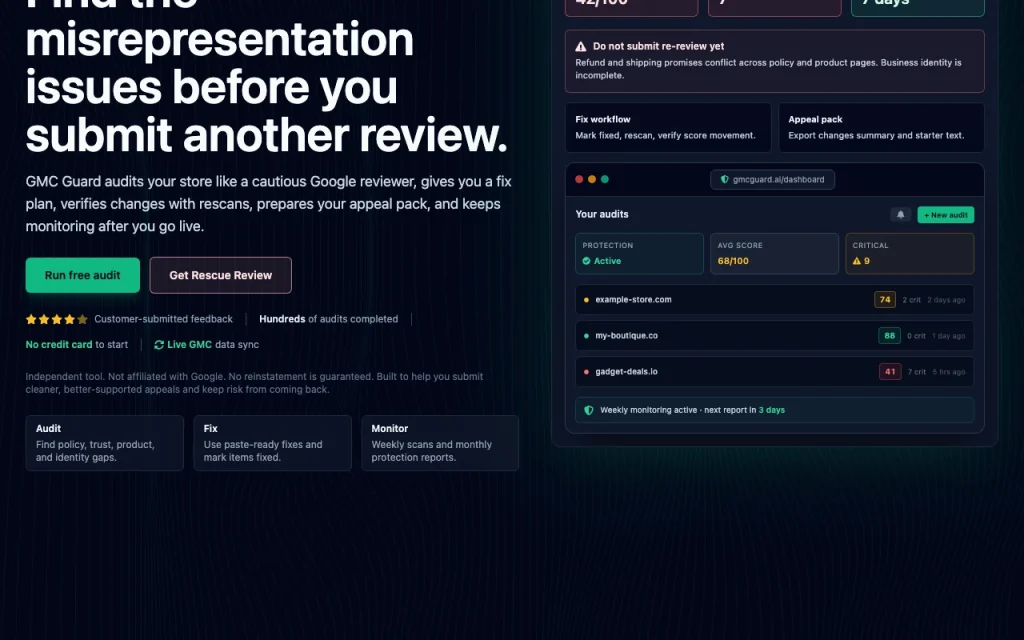The image size is (1024, 640).
Task: Open the Appeal pack card
Action: click(881, 127)
